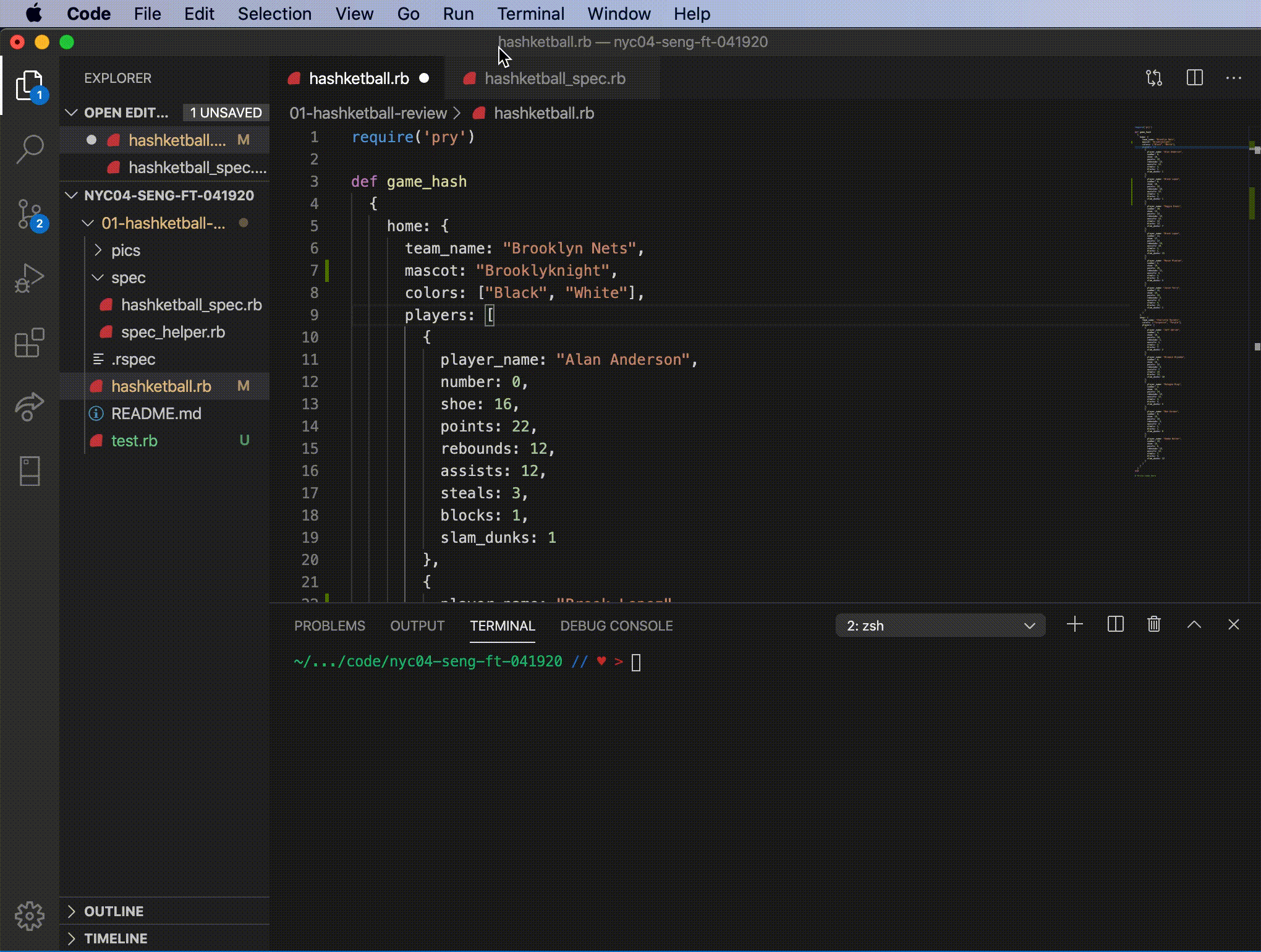The width and height of the screenshot is (1261, 952).
Task: Open the File menu
Action: (147, 14)
